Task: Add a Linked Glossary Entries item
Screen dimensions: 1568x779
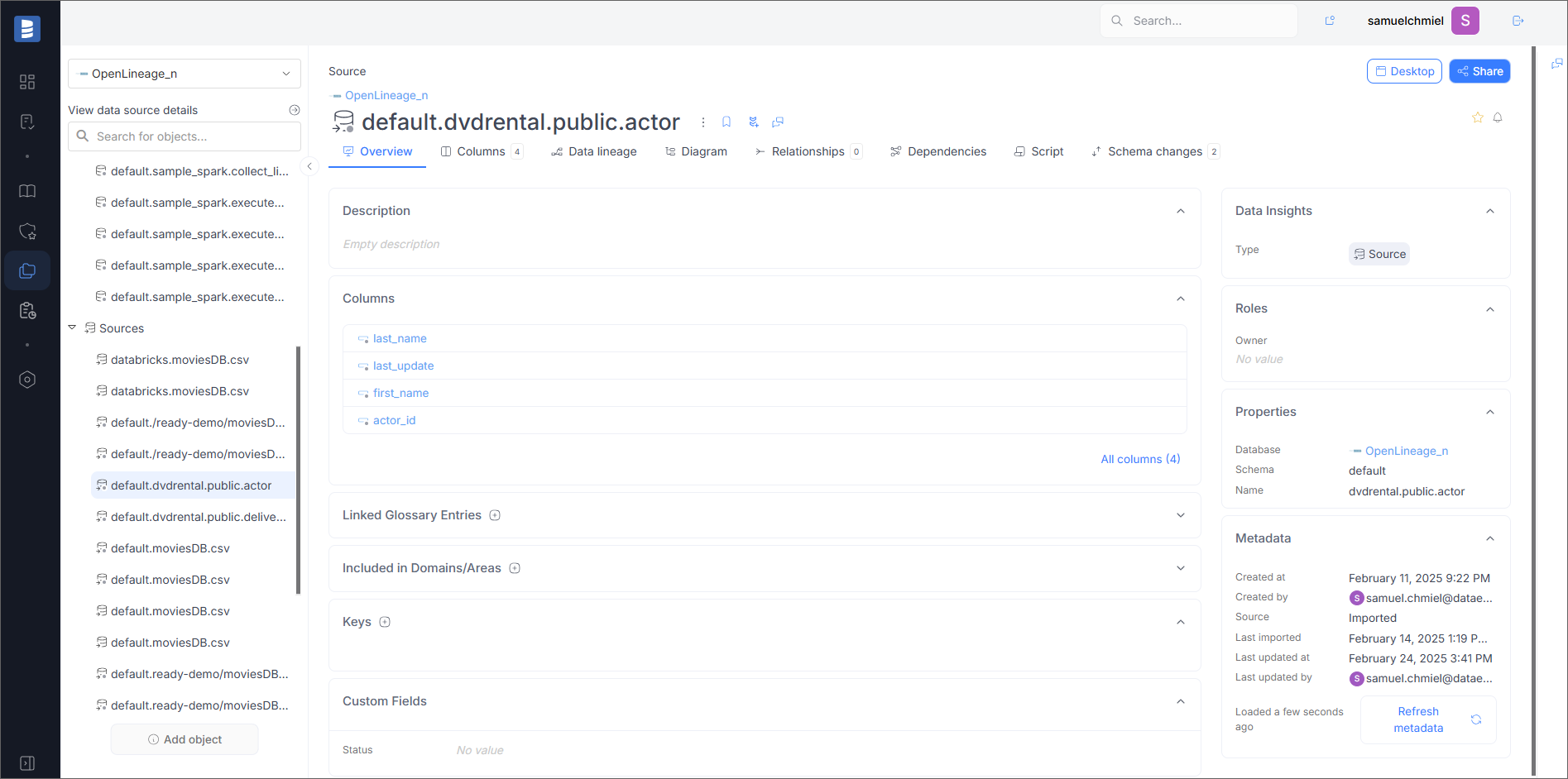Action: coord(495,515)
